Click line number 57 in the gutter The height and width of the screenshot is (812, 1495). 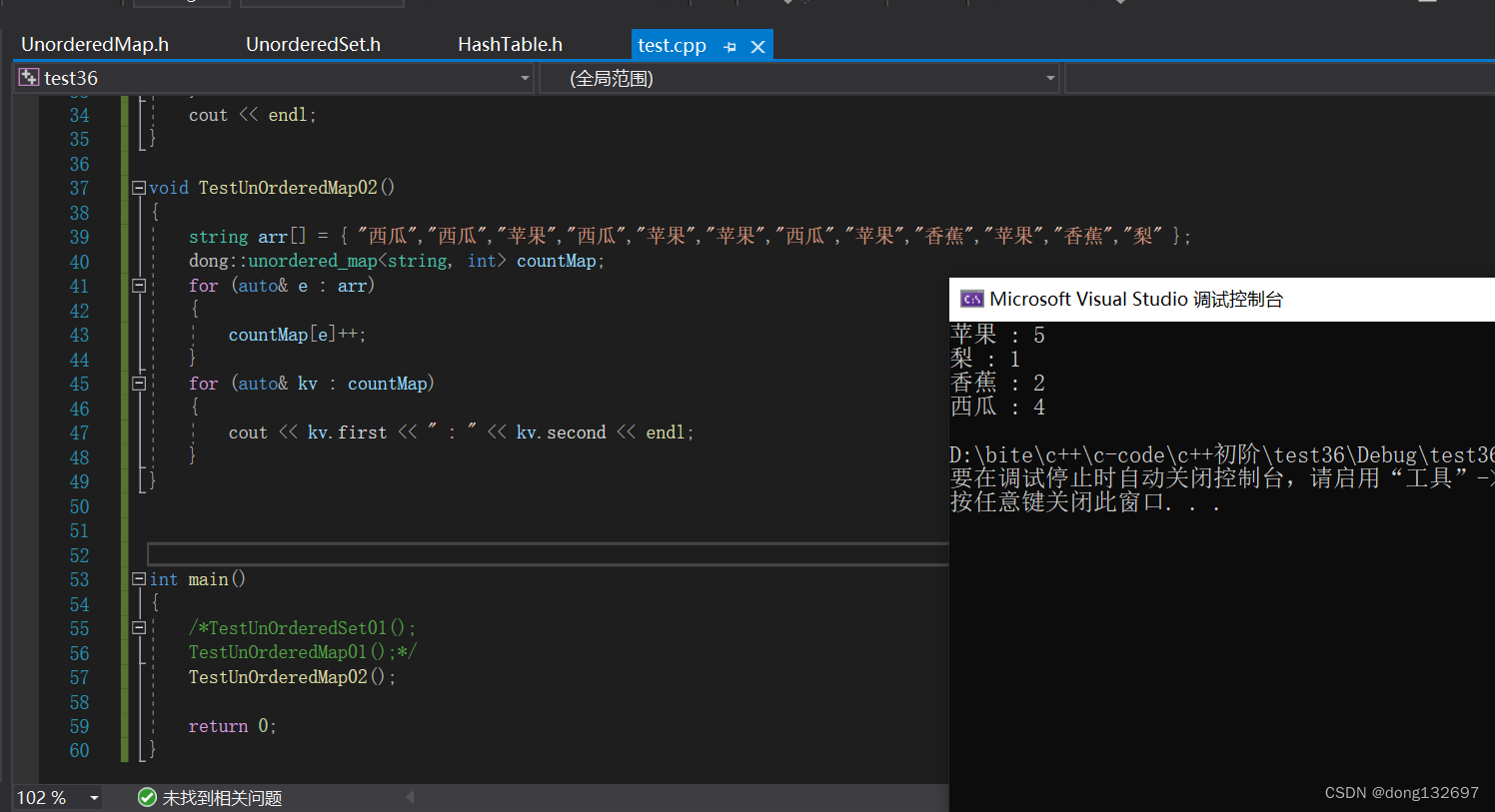79,677
